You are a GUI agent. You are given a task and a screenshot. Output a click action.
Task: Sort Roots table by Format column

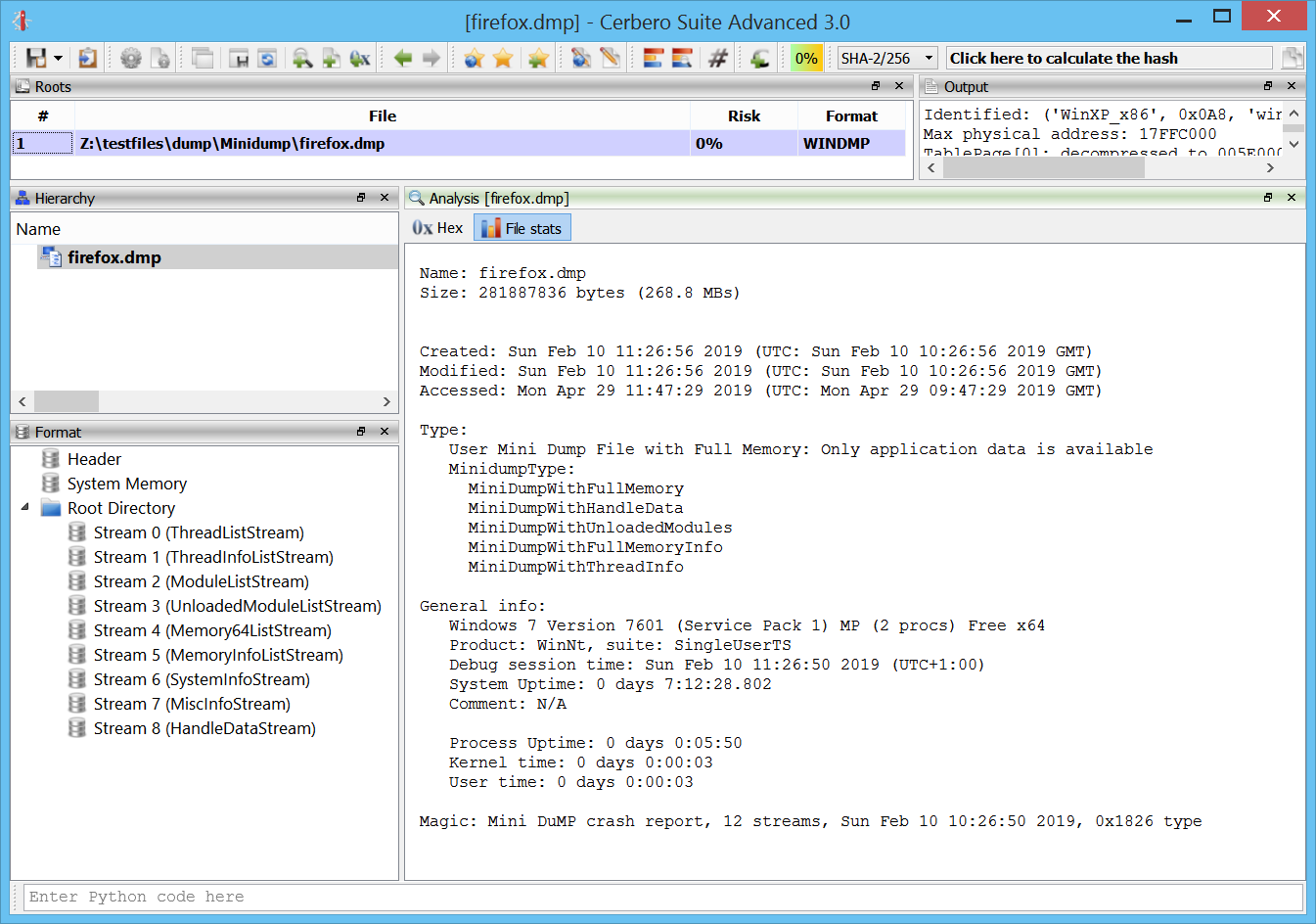[851, 115]
